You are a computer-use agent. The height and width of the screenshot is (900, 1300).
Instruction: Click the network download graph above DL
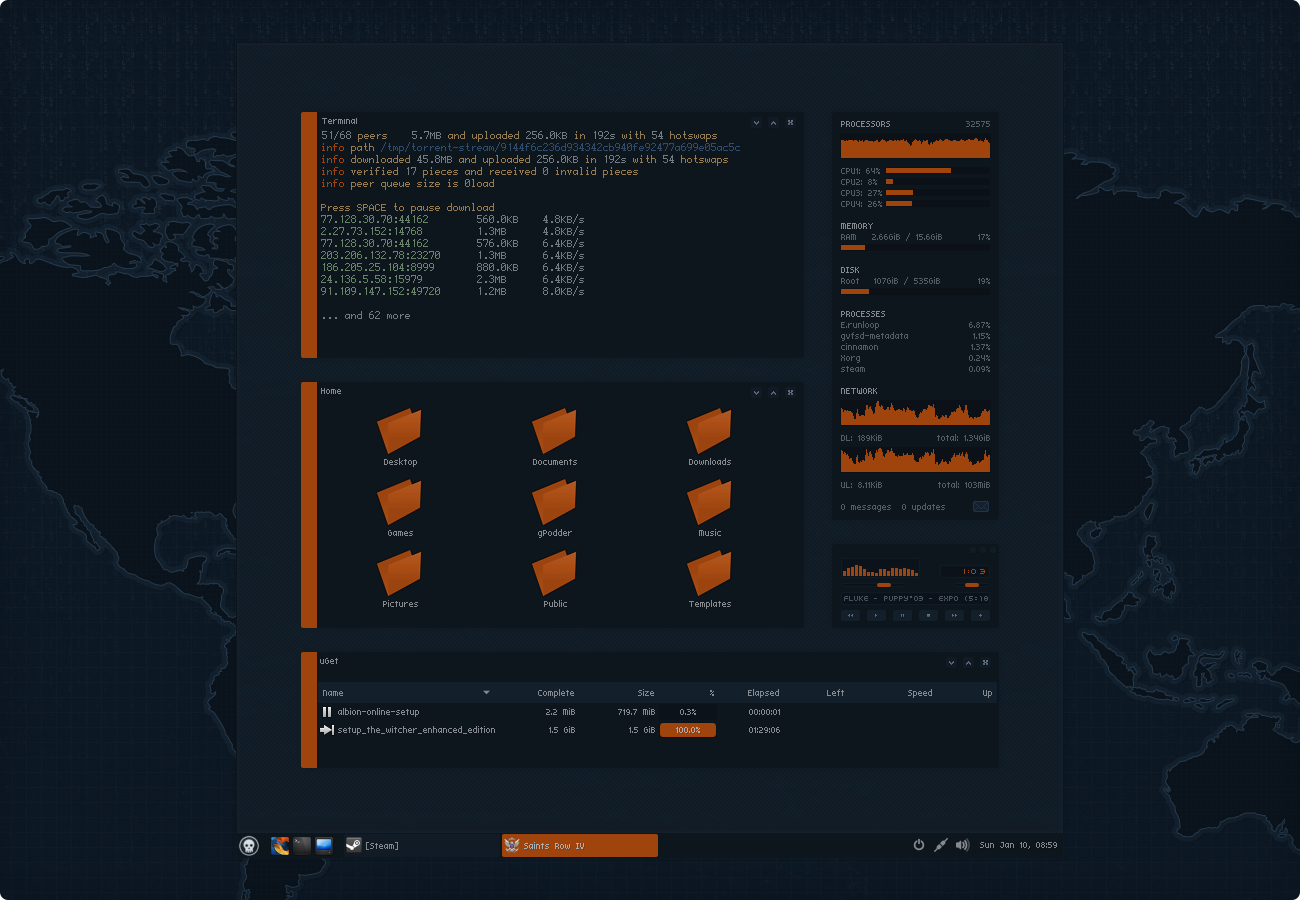(915, 414)
